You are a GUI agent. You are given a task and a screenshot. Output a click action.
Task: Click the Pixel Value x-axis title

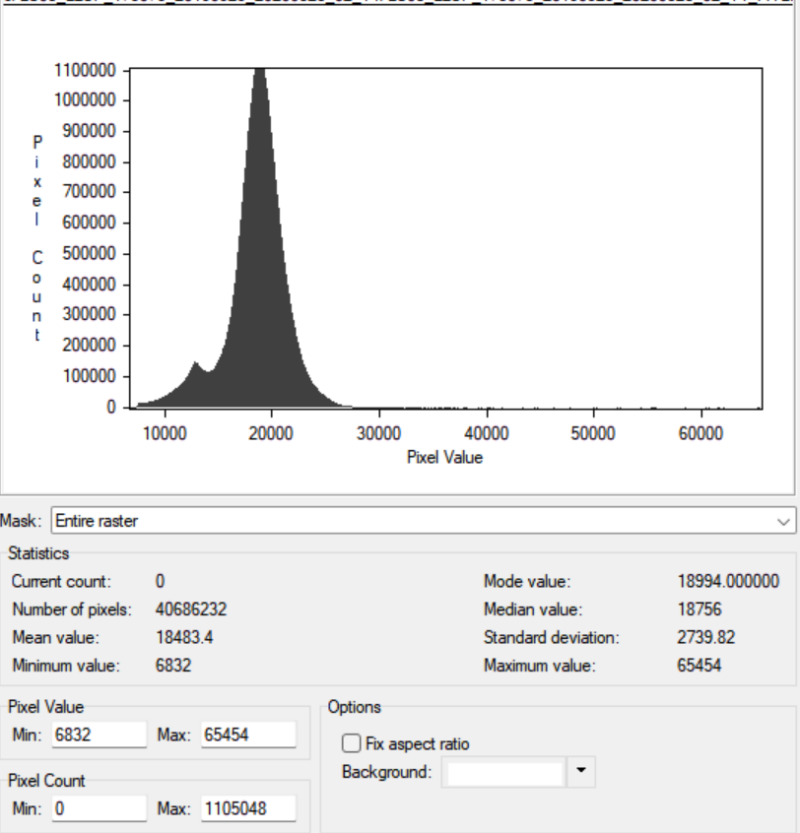pos(445,457)
